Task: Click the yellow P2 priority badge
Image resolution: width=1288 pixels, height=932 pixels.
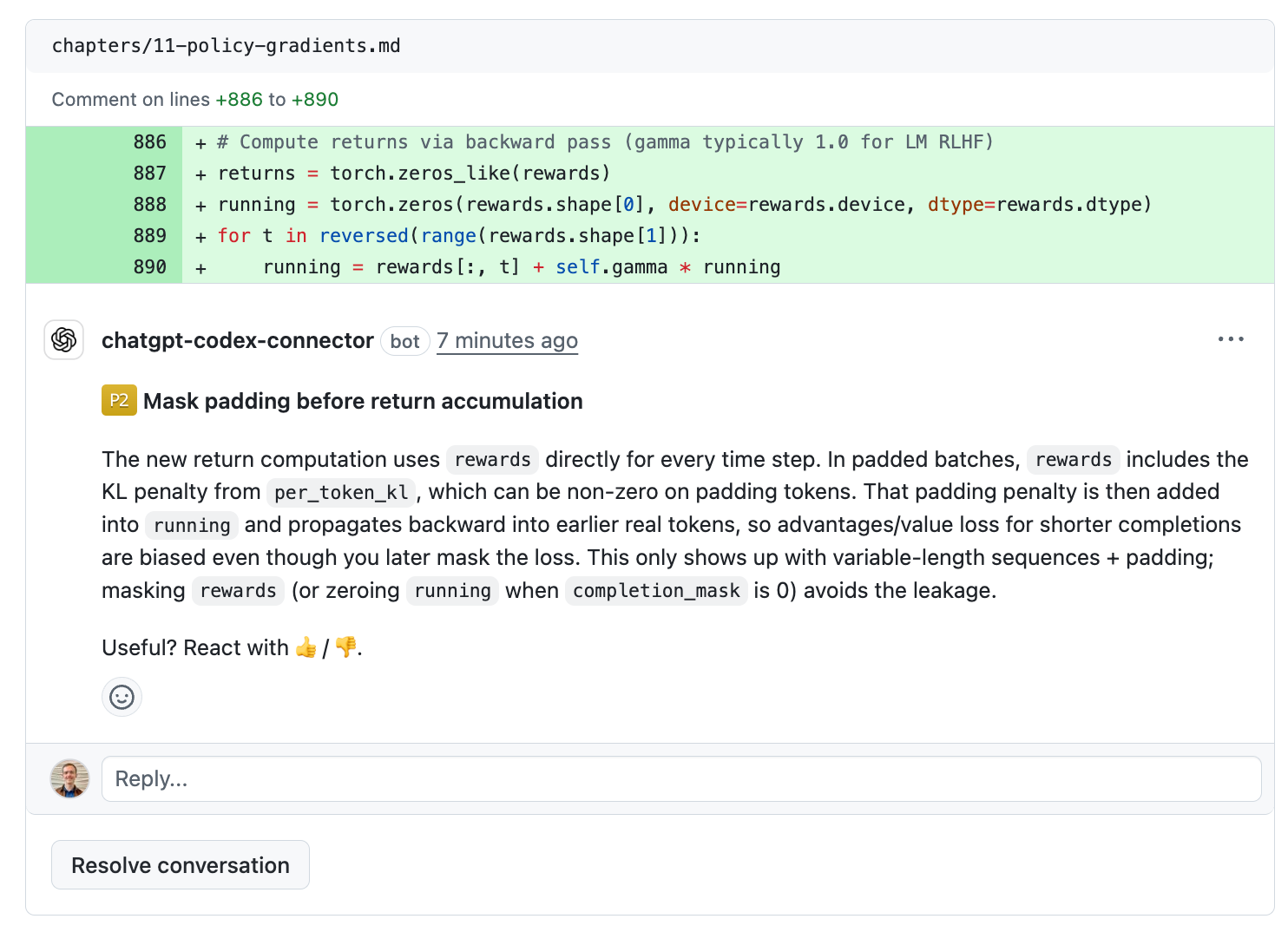Action: (x=119, y=401)
